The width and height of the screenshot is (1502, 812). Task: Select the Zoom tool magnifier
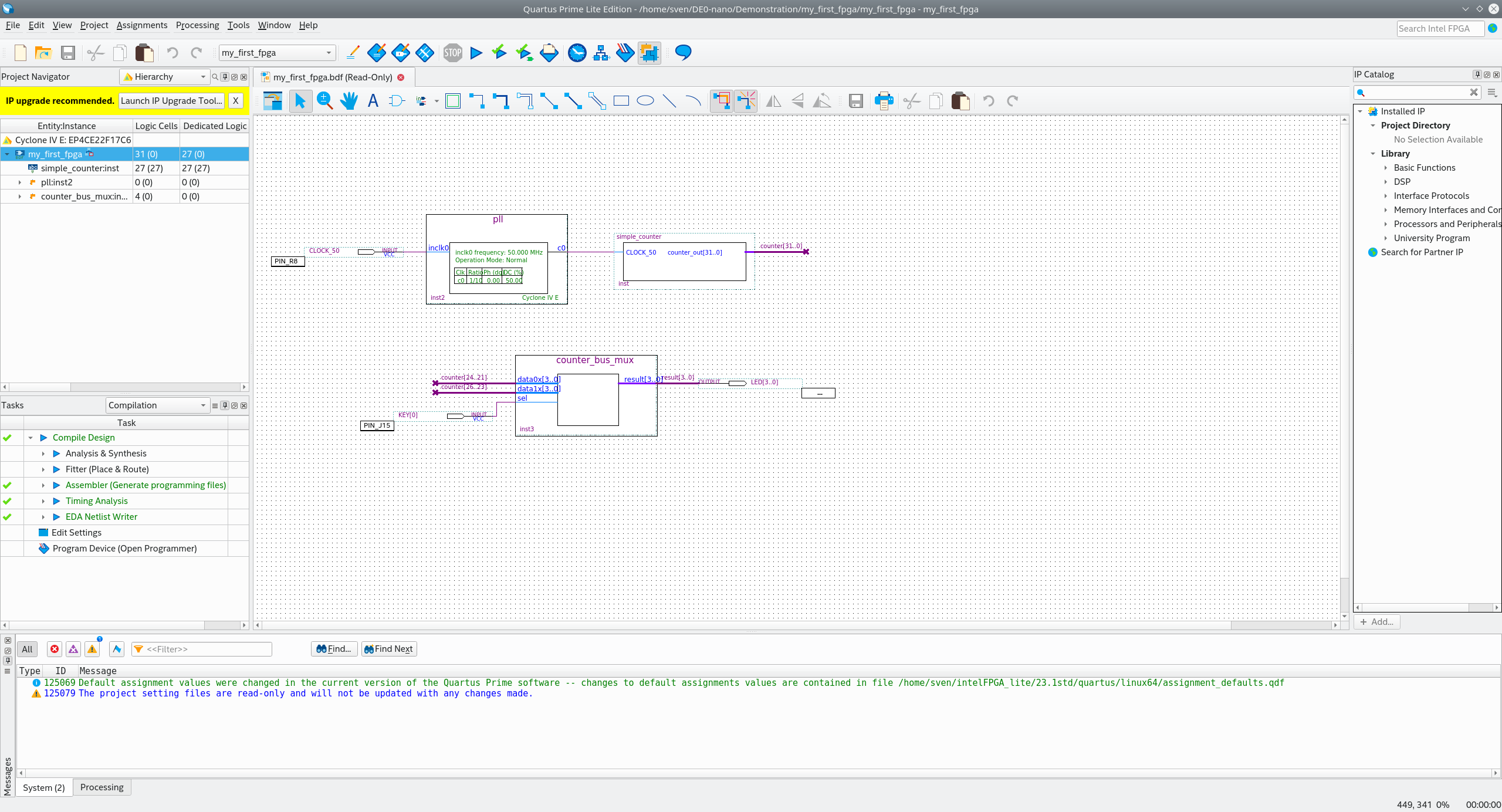tap(324, 101)
